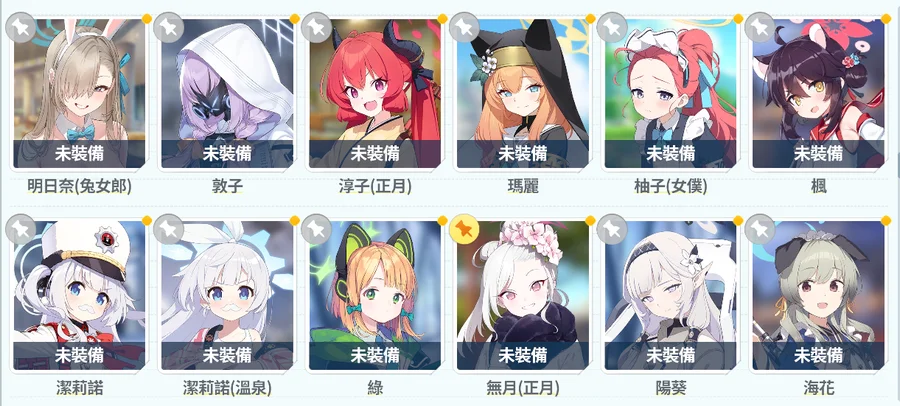Click pin icon on 潔莉諾(溫泉) card

[169, 229]
